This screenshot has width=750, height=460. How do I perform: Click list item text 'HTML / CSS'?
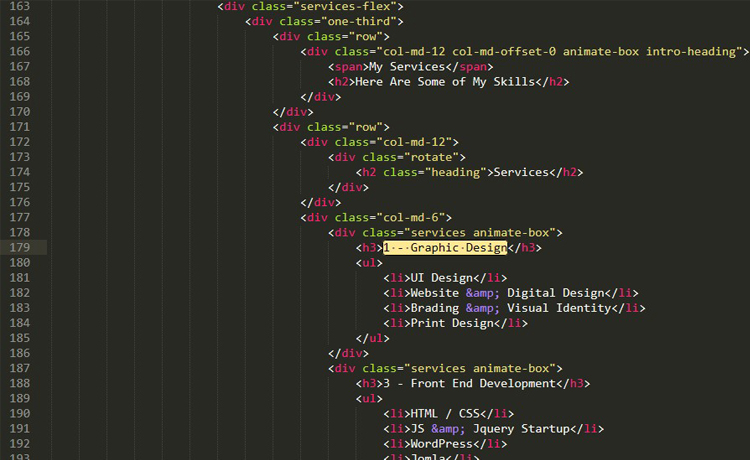click(x=445, y=414)
